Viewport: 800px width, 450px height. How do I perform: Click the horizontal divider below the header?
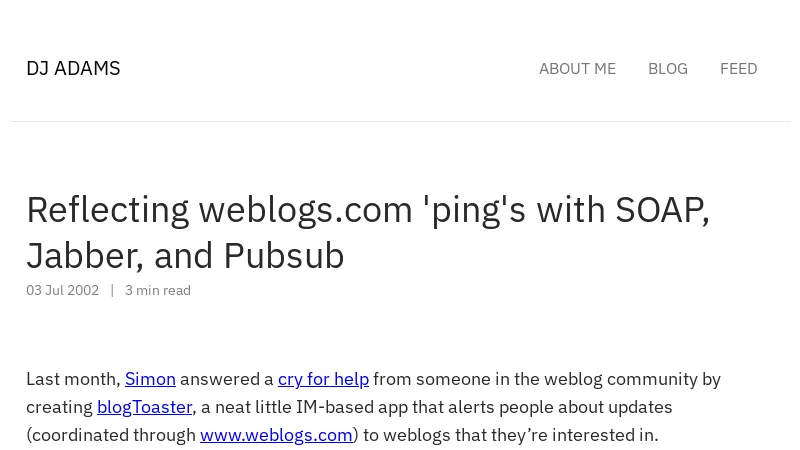pos(400,121)
